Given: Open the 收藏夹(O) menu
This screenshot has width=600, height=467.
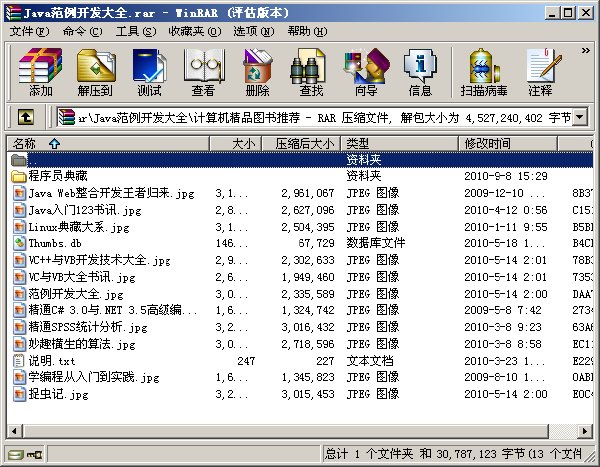Looking at the screenshot, I should click(x=195, y=31).
